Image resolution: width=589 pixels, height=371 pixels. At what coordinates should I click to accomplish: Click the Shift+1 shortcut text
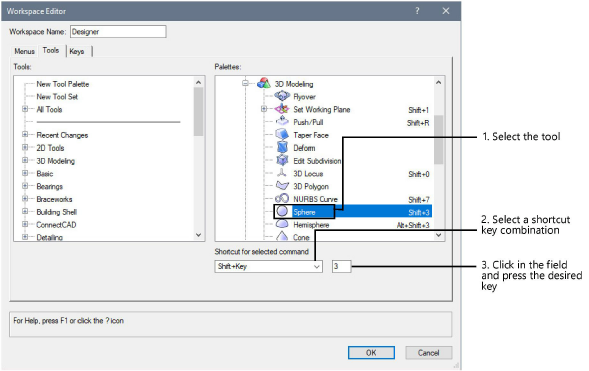coord(418,110)
